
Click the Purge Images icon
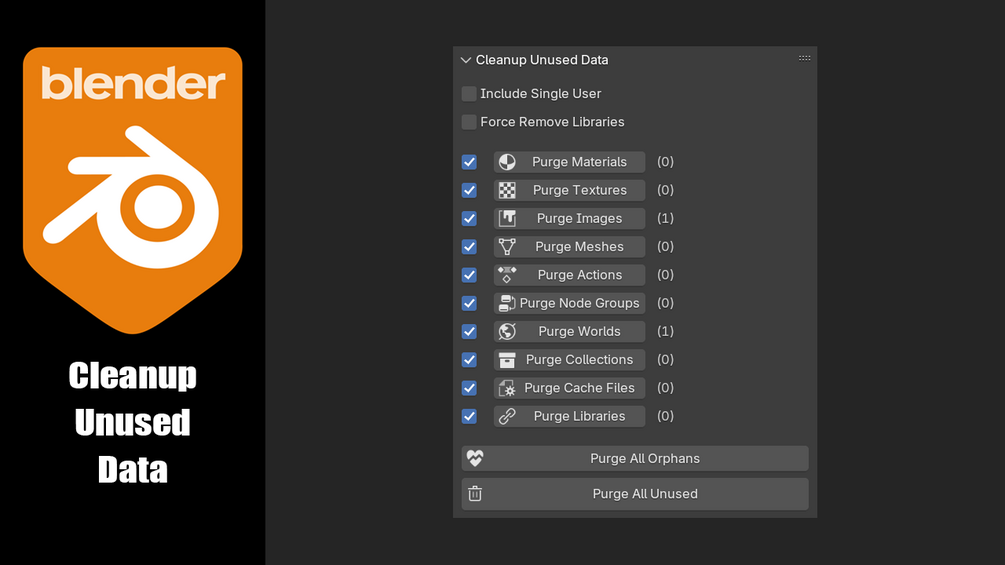tap(507, 218)
